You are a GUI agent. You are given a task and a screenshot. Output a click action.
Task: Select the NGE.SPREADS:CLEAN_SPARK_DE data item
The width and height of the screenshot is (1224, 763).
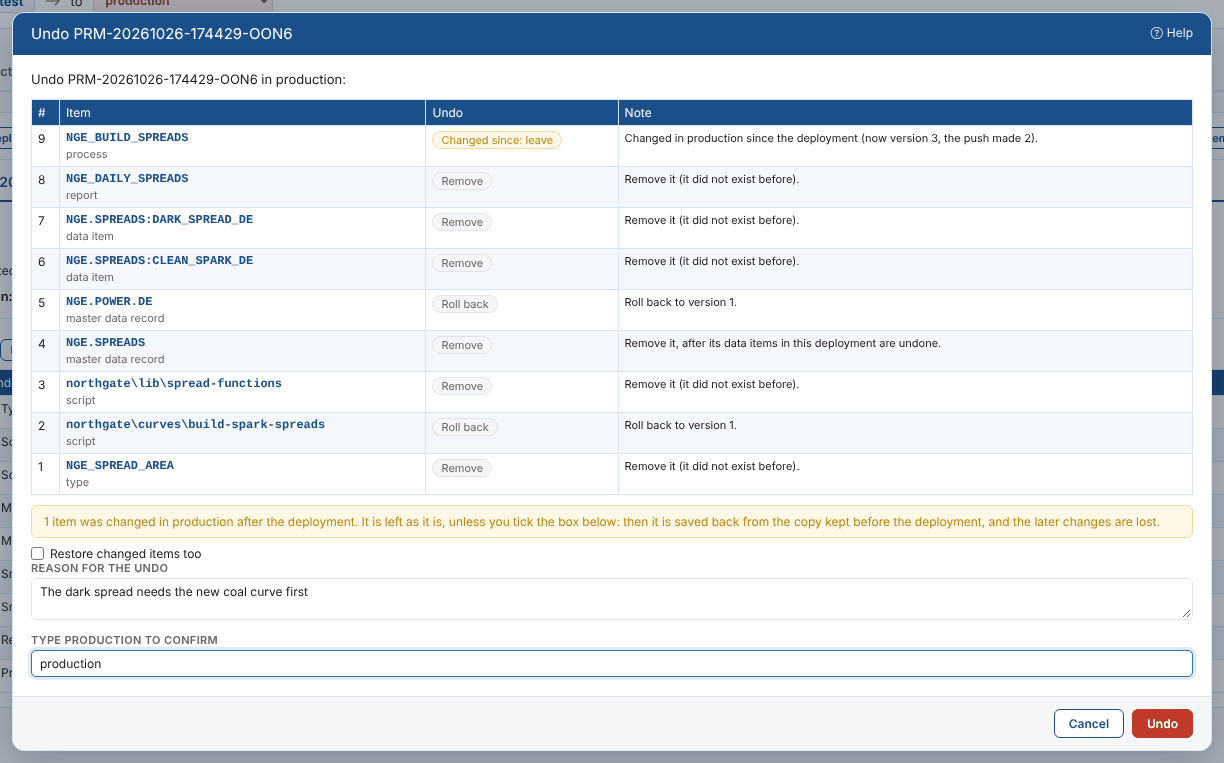pyautogui.click(x=159, y=260)
